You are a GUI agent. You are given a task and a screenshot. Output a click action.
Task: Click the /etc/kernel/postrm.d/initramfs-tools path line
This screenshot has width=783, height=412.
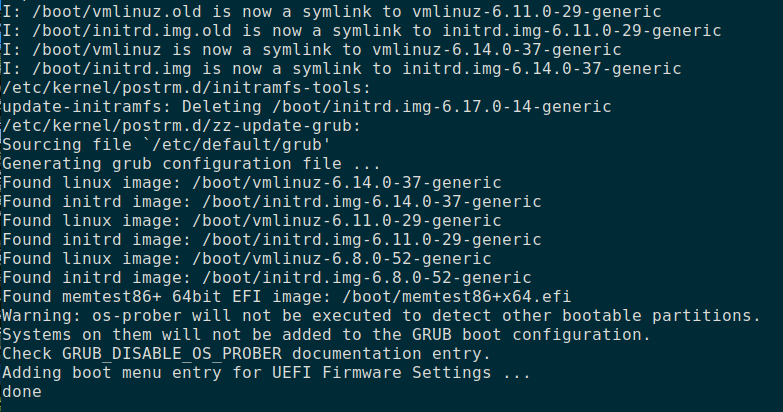tap(183, 87)
